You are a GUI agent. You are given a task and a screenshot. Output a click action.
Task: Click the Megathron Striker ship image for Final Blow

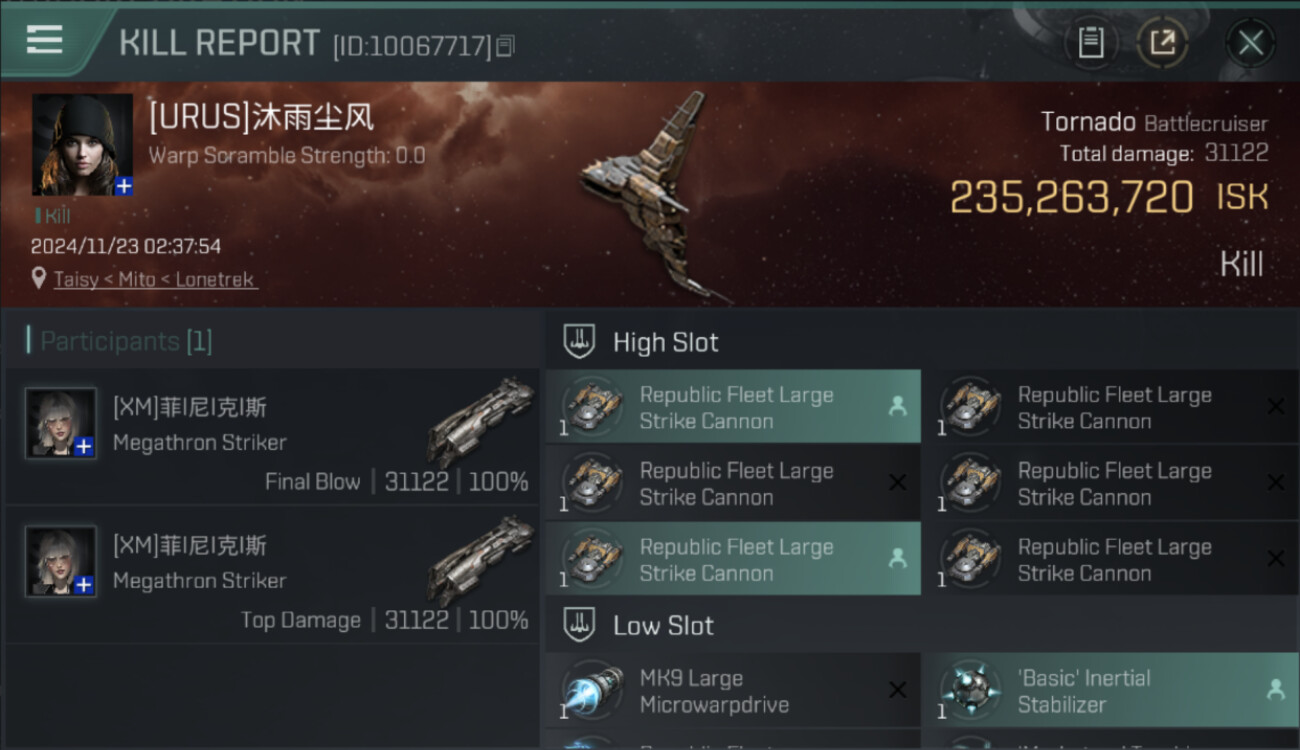click(x=481, y=422)
